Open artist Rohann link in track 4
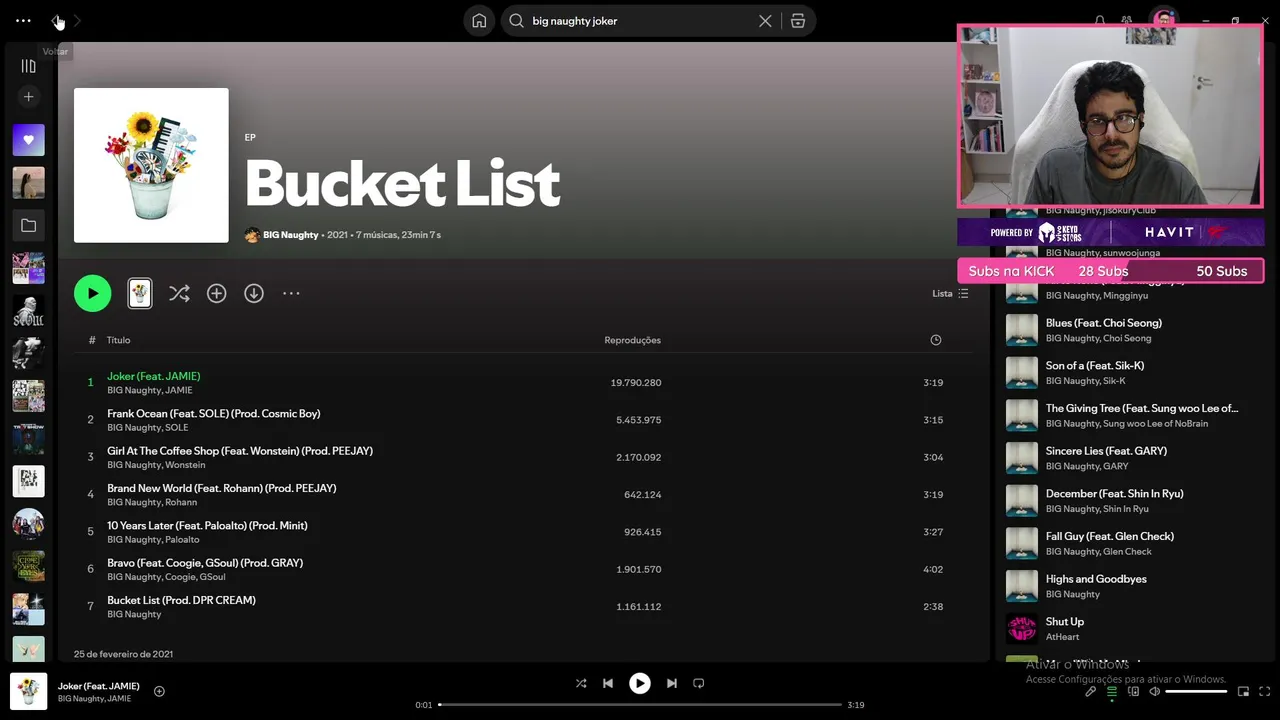The image size is (1280, 720). point(181,502)
